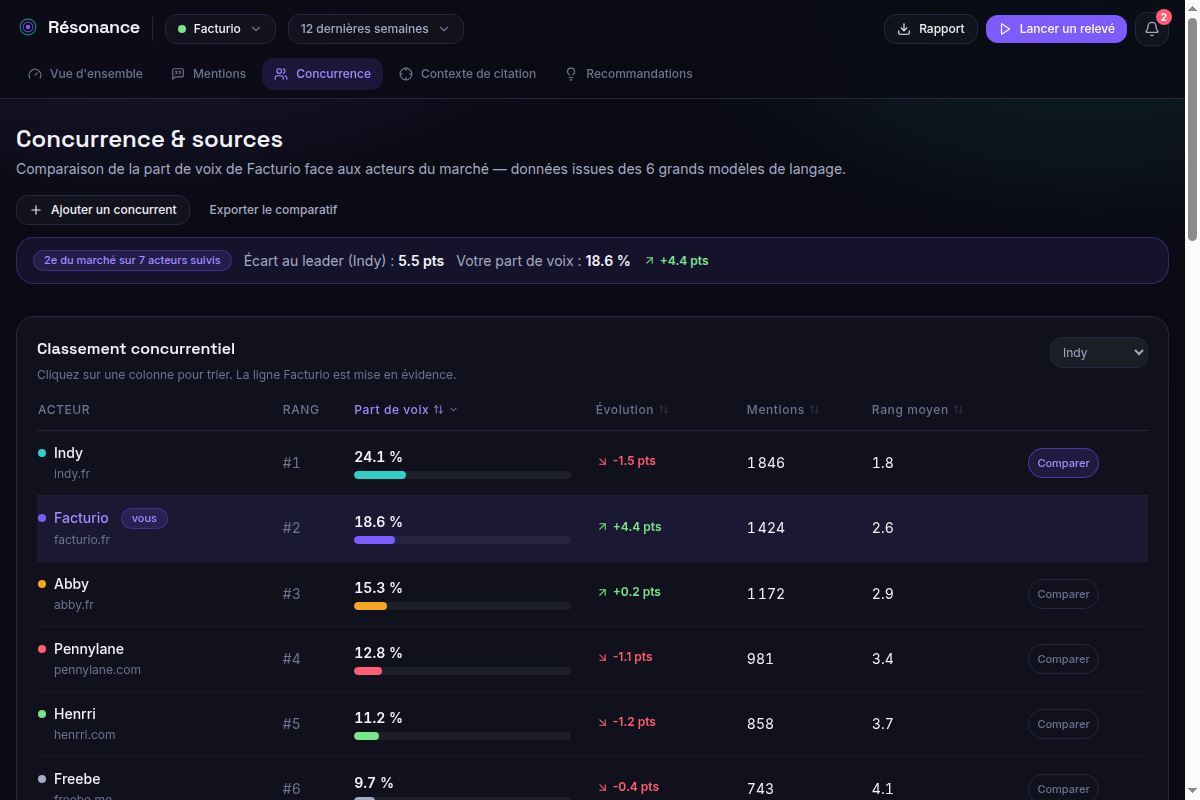
Task: Click the down arrow icon for Freebe -0.4 pts
Action: point(602,787)
